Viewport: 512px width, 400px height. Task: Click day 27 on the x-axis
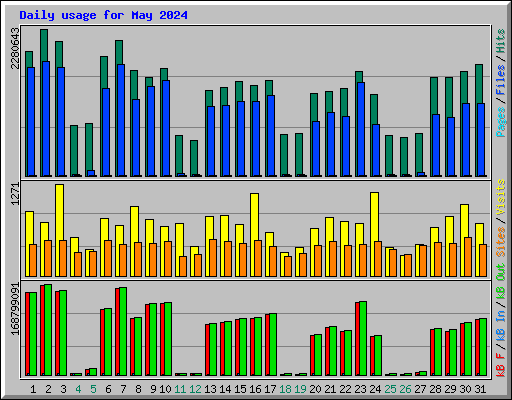click(420, 389)
